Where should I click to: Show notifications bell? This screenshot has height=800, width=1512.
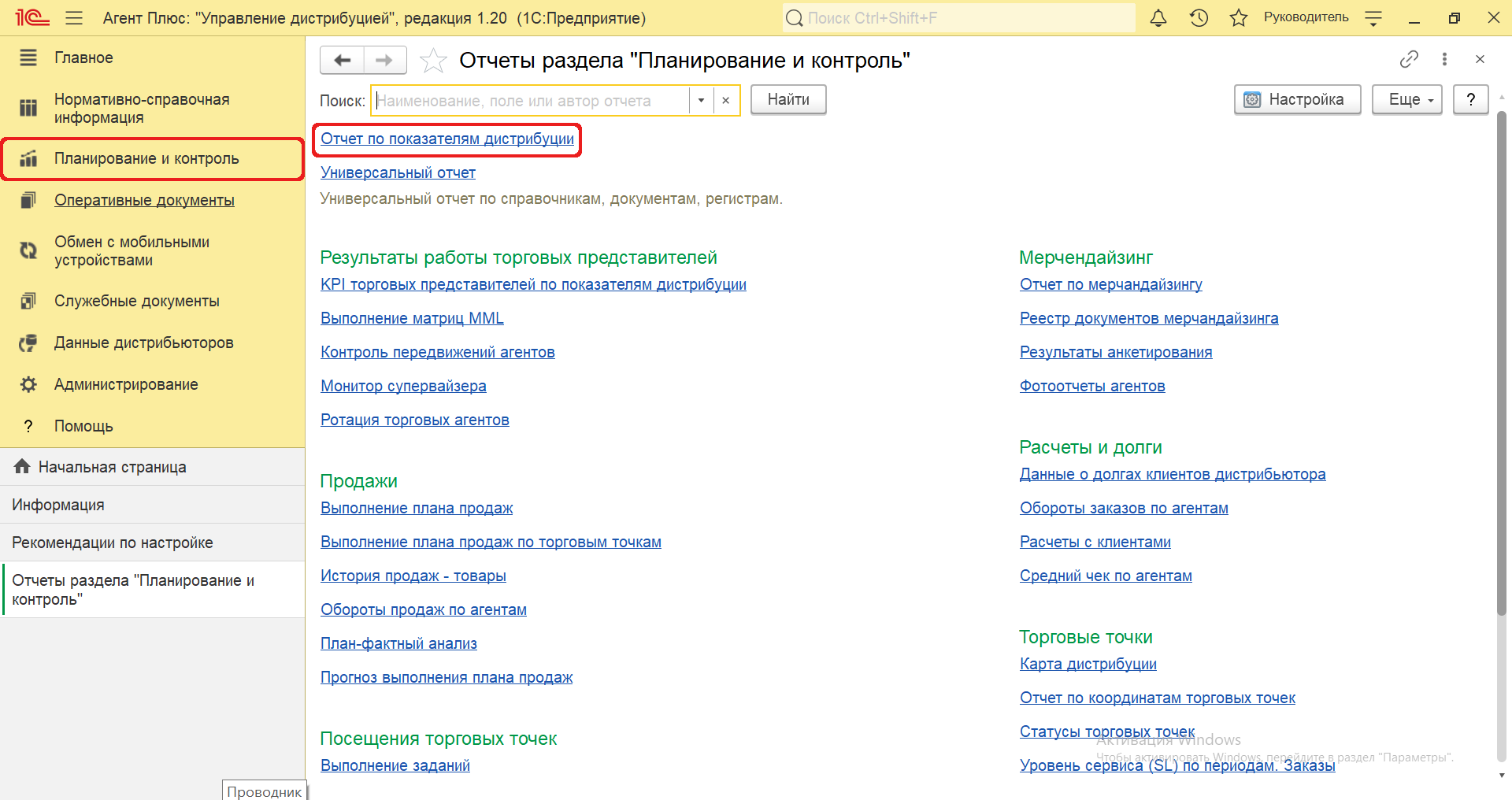click(x=1158, y=17)
